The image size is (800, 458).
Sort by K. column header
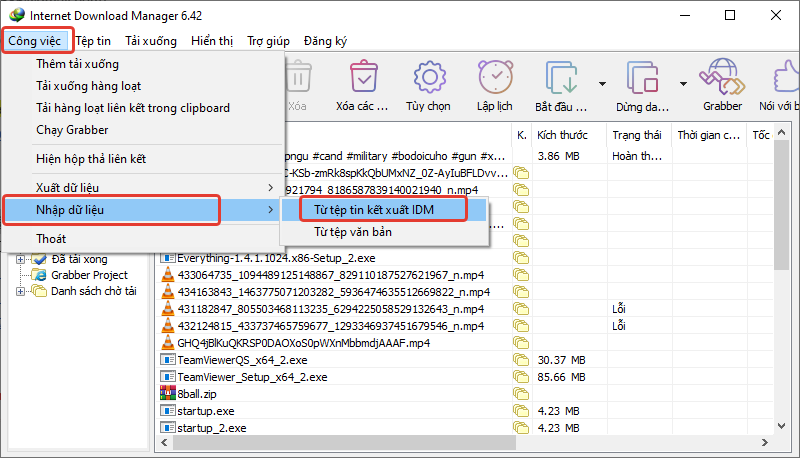(x=521, y=135)
